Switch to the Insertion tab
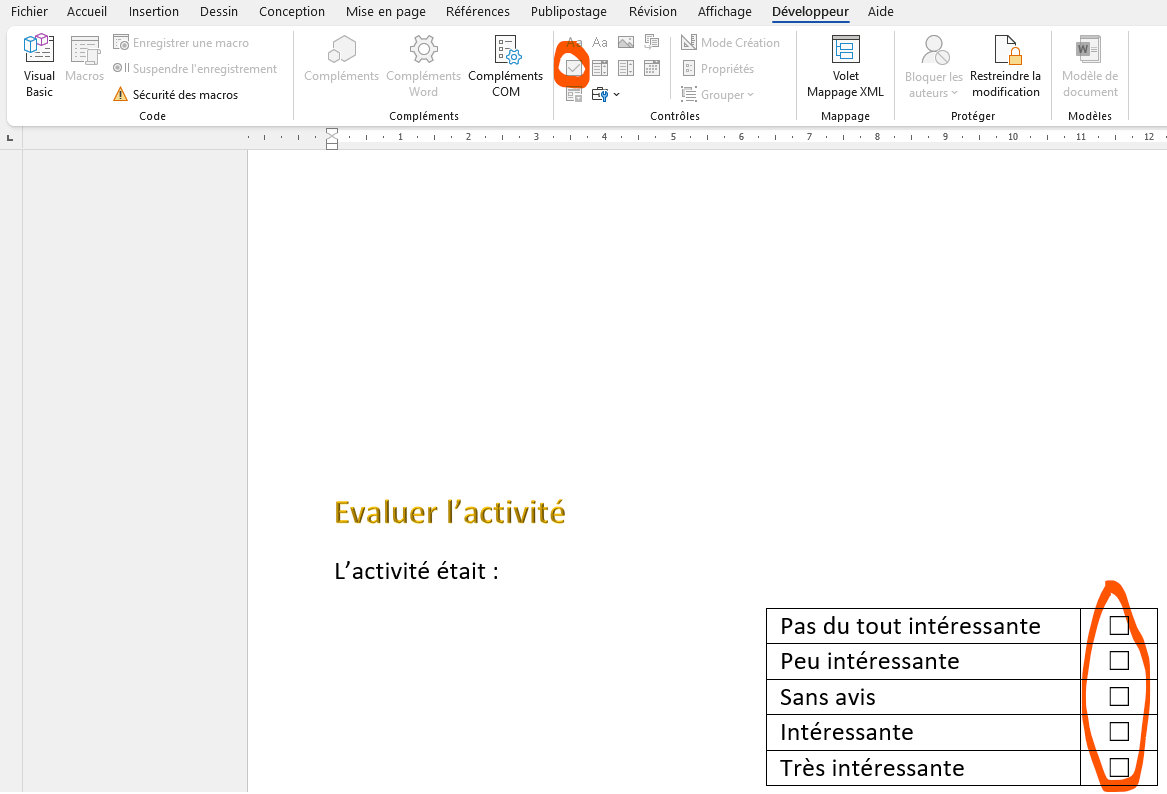 (153, 11)
